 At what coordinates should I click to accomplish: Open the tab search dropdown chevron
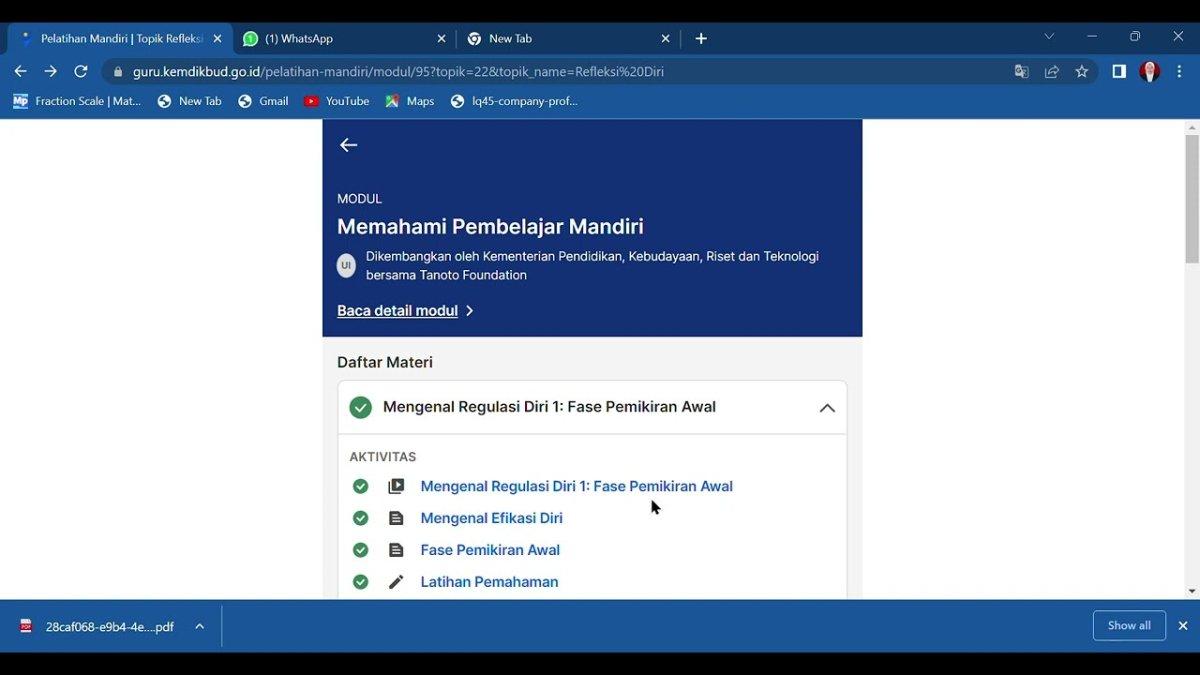pos(1049,37)
